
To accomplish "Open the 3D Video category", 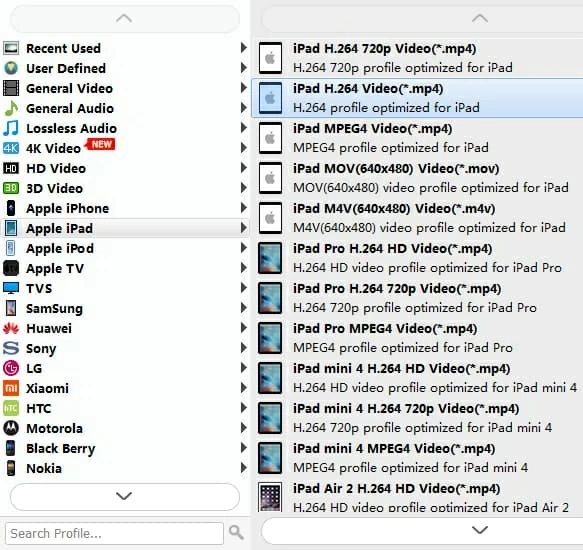I will click(x=125, y=189).
